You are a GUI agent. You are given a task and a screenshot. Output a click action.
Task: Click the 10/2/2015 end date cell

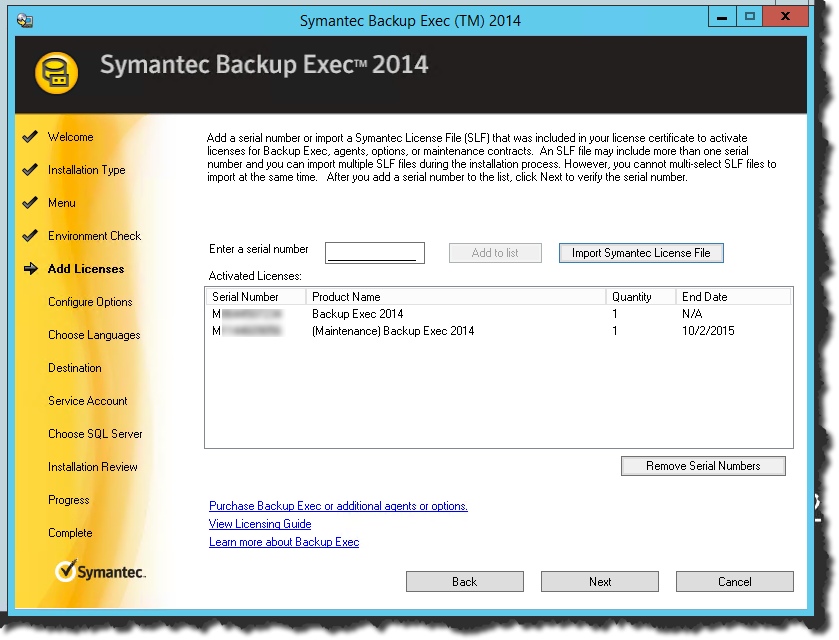coord(708,331)
